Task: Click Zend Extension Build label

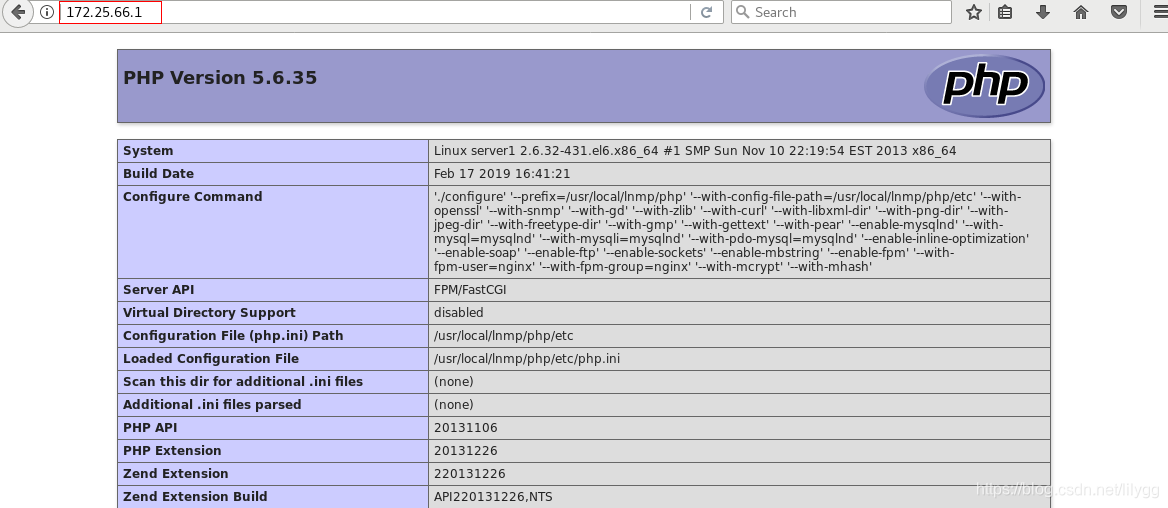Action: 195,497
